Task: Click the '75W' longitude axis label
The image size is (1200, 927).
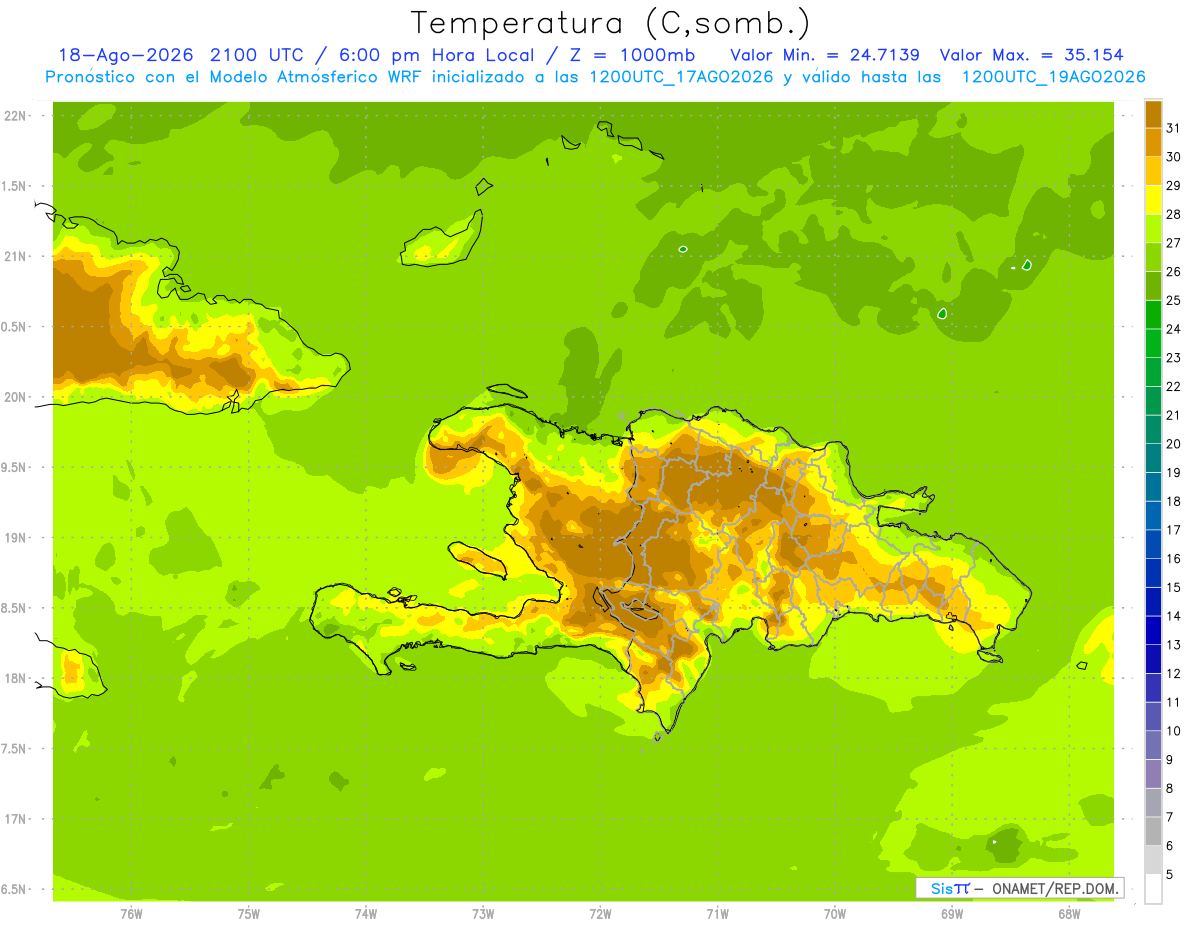Action: pyautogui.click(x=249, y=913)
